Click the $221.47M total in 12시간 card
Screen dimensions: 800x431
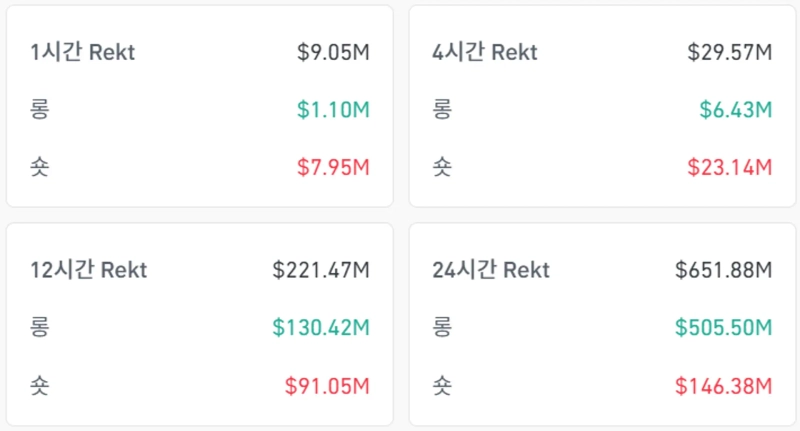tap(321, 269)
